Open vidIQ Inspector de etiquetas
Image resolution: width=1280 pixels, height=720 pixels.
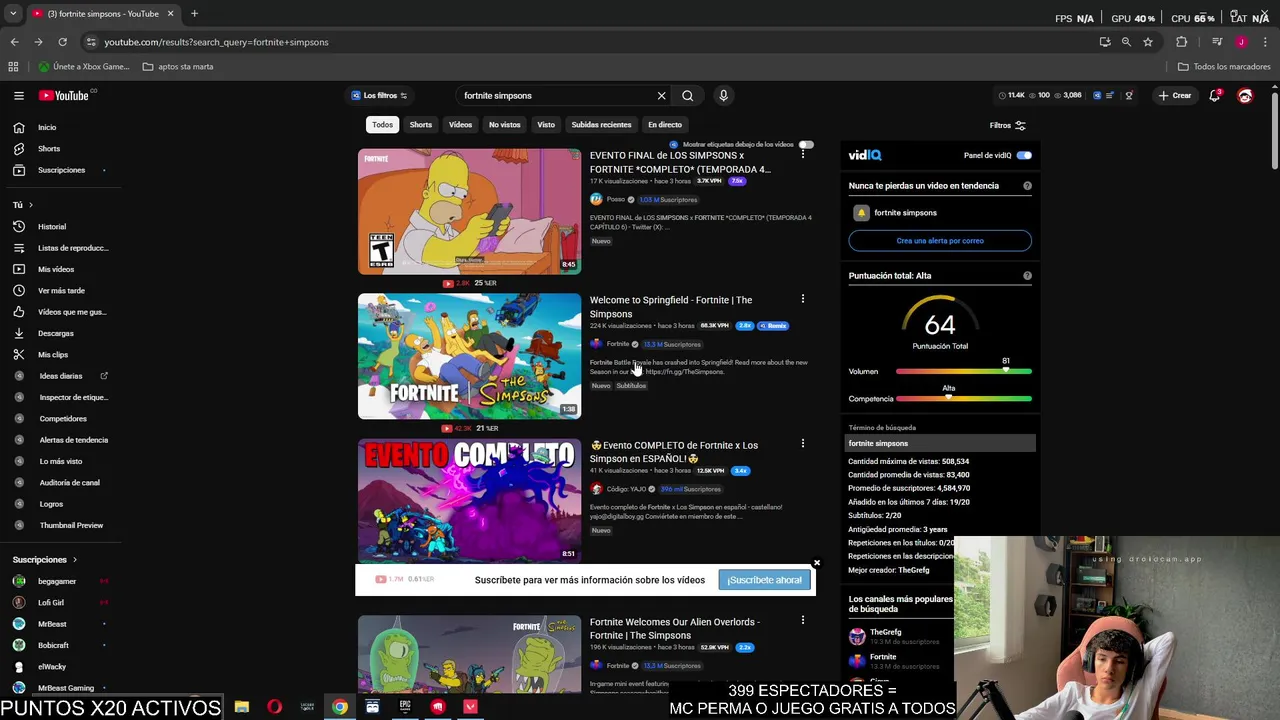click(73, 397)
